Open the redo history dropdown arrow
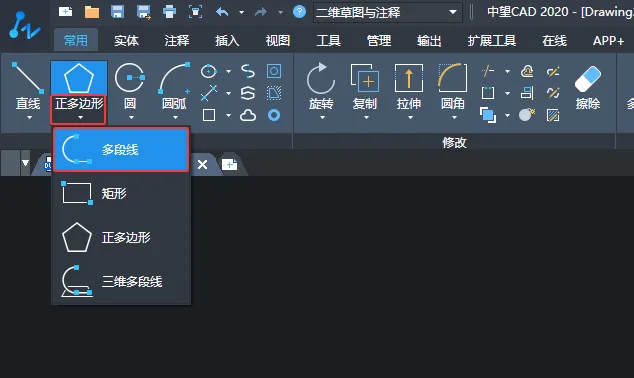This screenshot has height=378, width=634. pyautogui.click(x=280, y=13)
